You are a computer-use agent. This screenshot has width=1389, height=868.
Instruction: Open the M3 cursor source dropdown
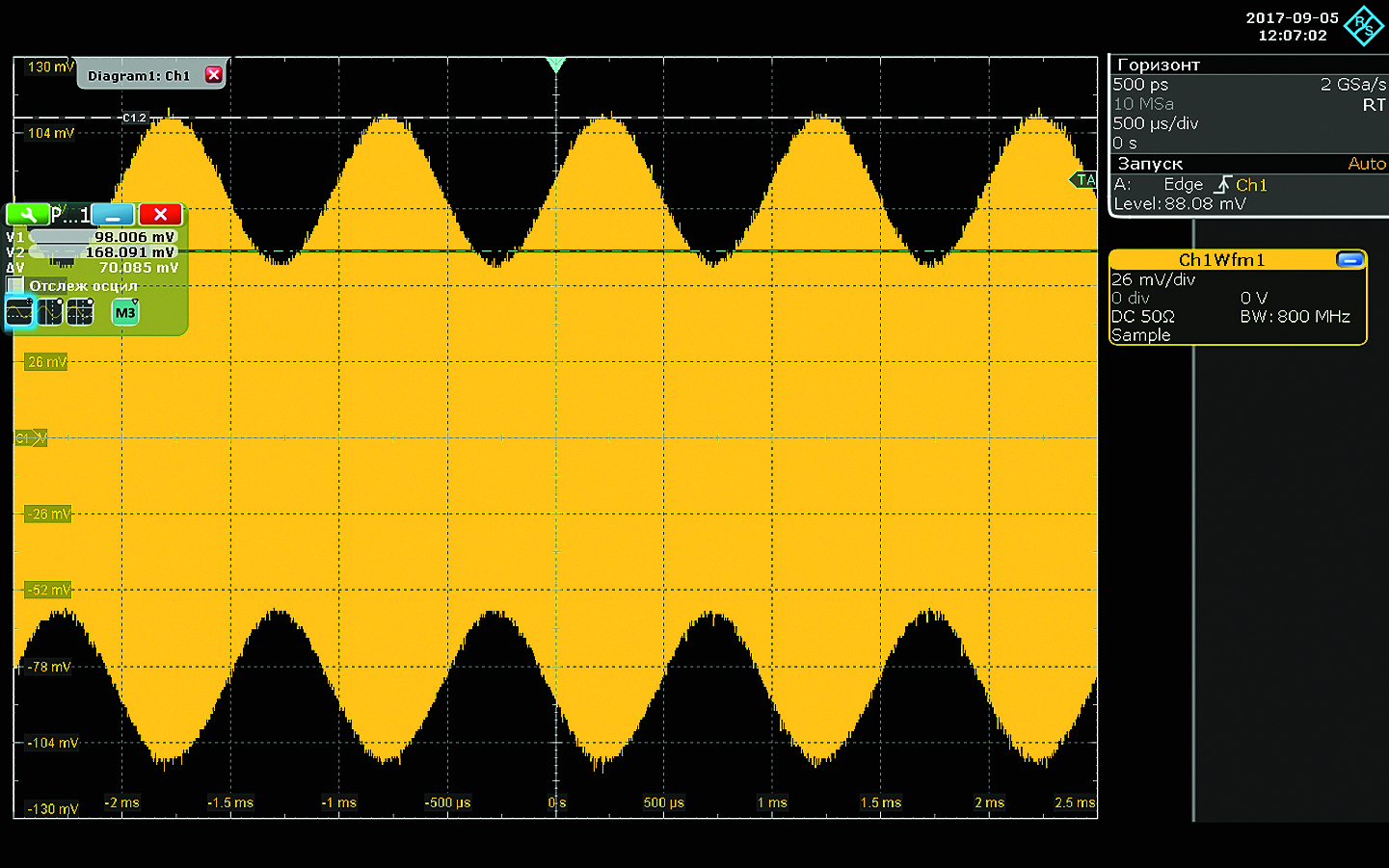pyautogui.click(x=125, y=312)
